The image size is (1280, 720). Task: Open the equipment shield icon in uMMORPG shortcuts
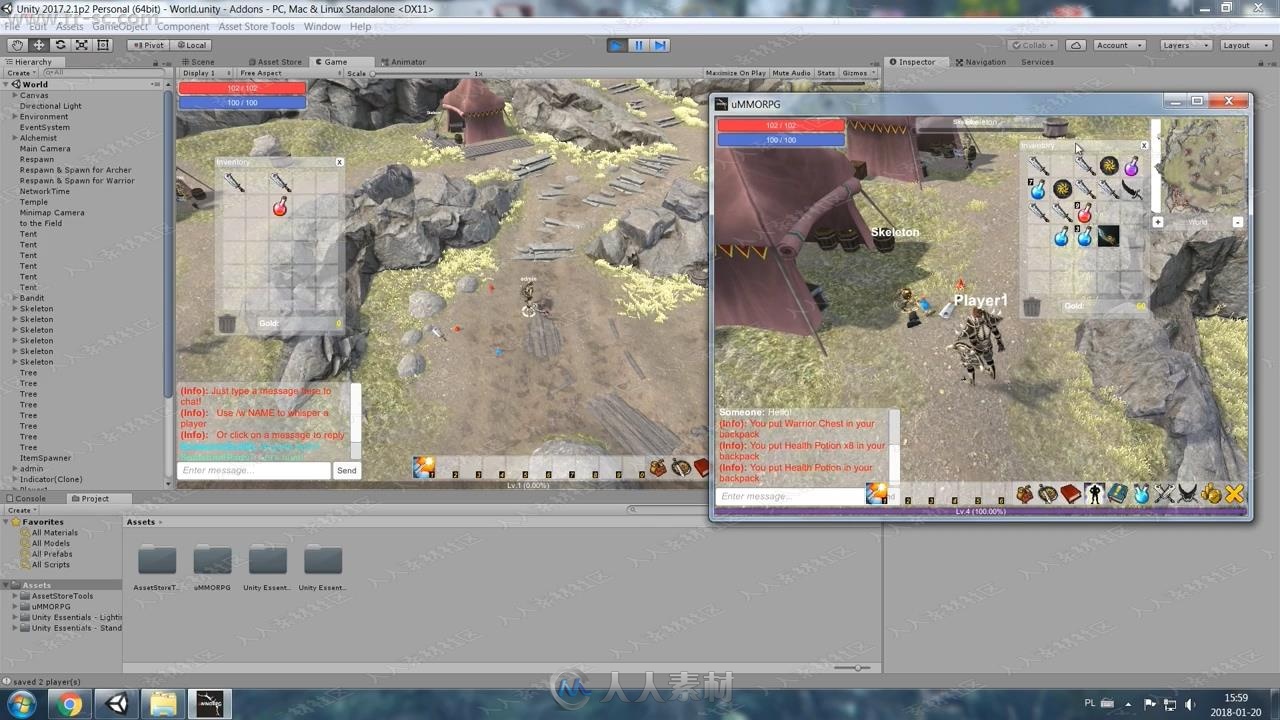pos(1048,493)
